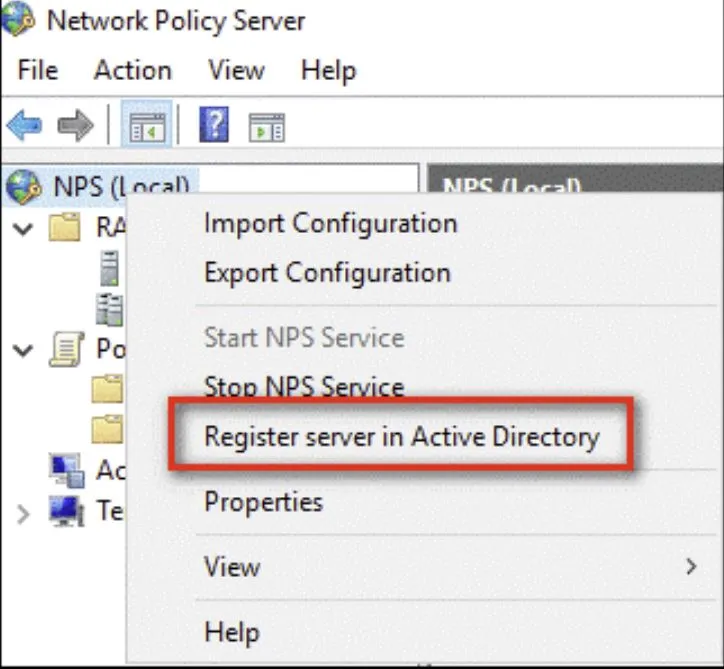This screenshot has width=724, height=669.
Task: Click Help at context menu bottom
Action: [x=232, y=632]
